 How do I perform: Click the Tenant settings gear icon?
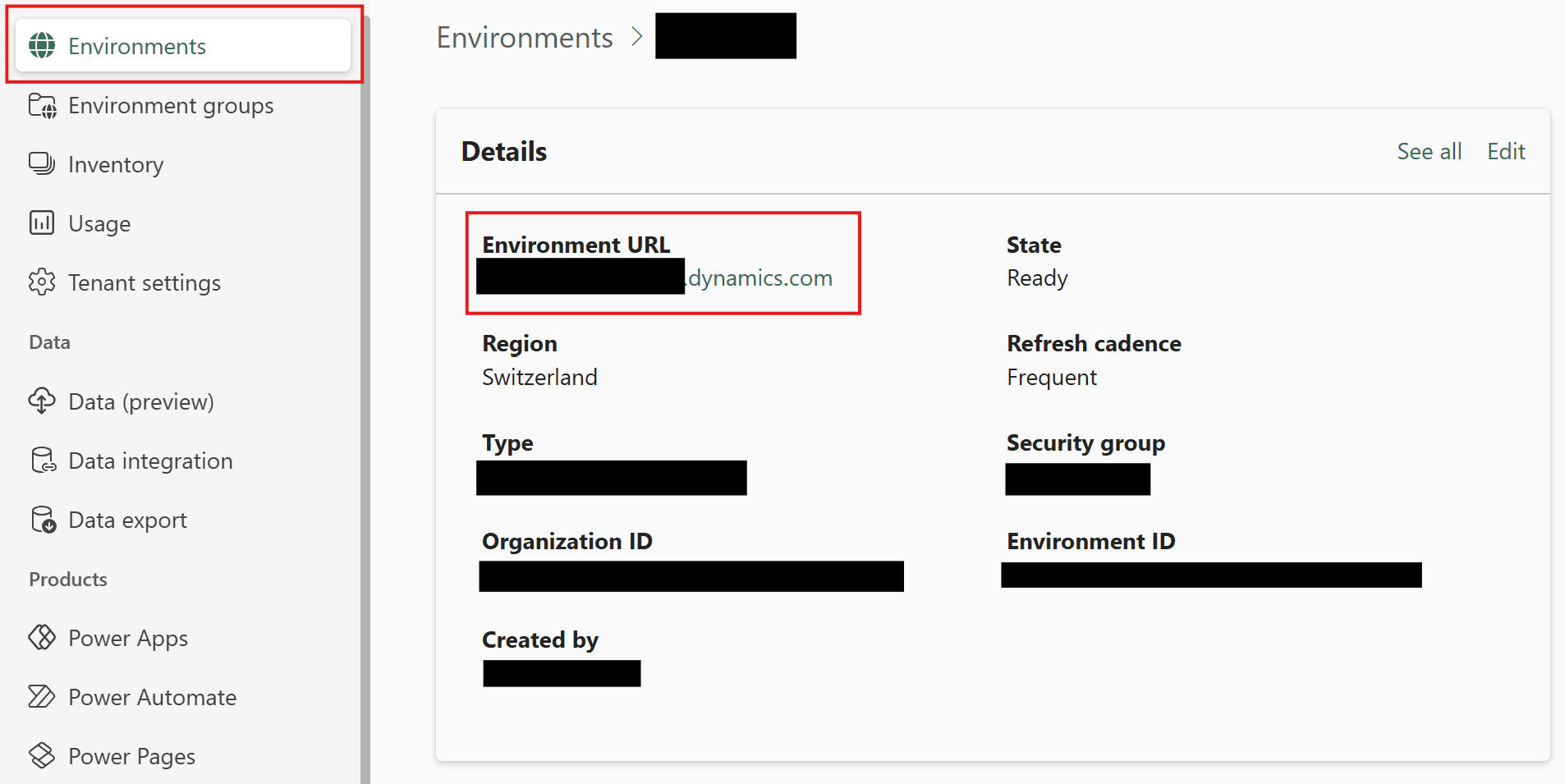tap(42, 282)
